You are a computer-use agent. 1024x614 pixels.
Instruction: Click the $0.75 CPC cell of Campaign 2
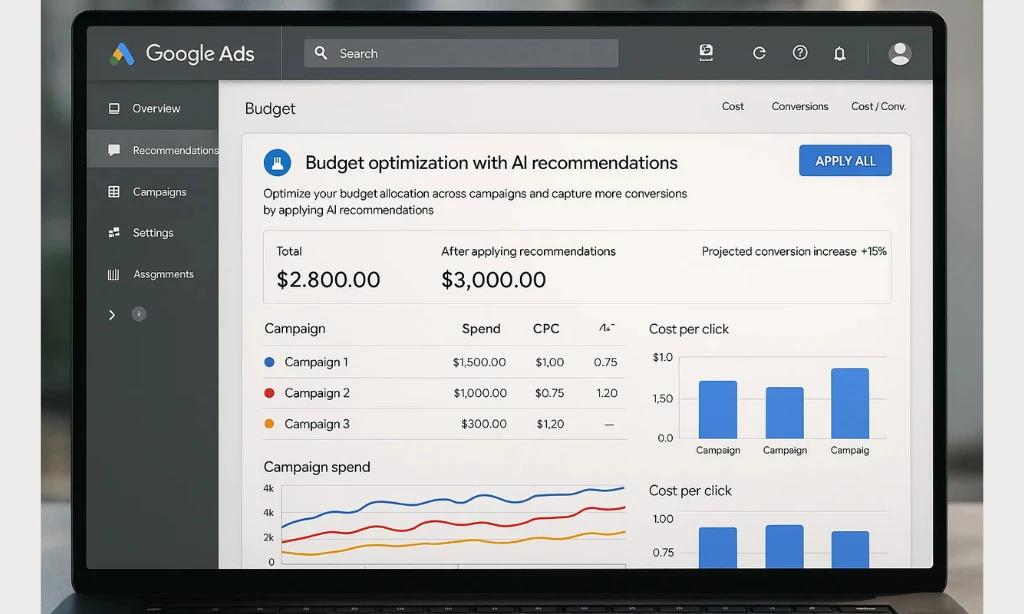click(x=550, y=393)
